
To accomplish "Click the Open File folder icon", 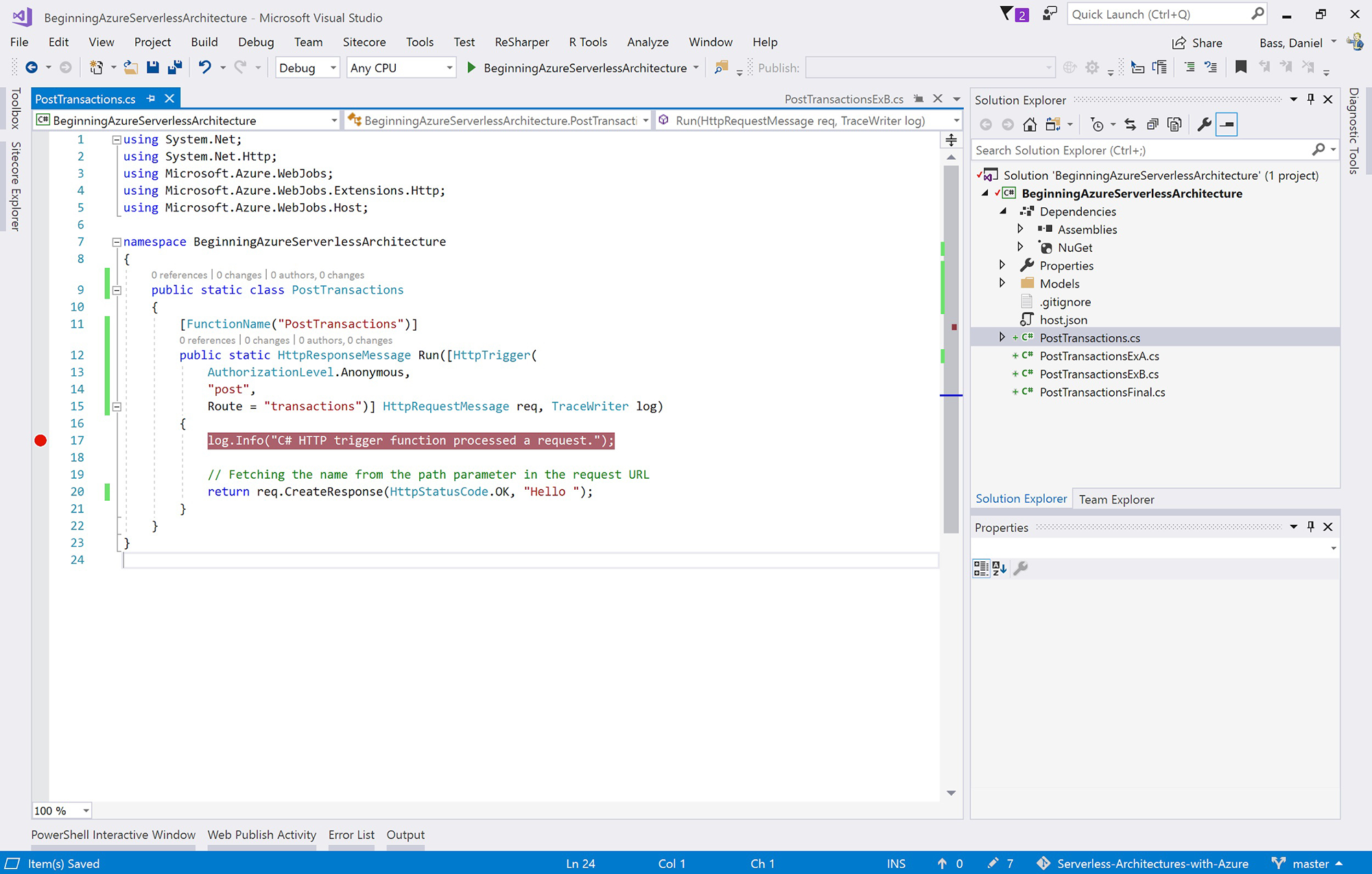I will click(130, 67).
